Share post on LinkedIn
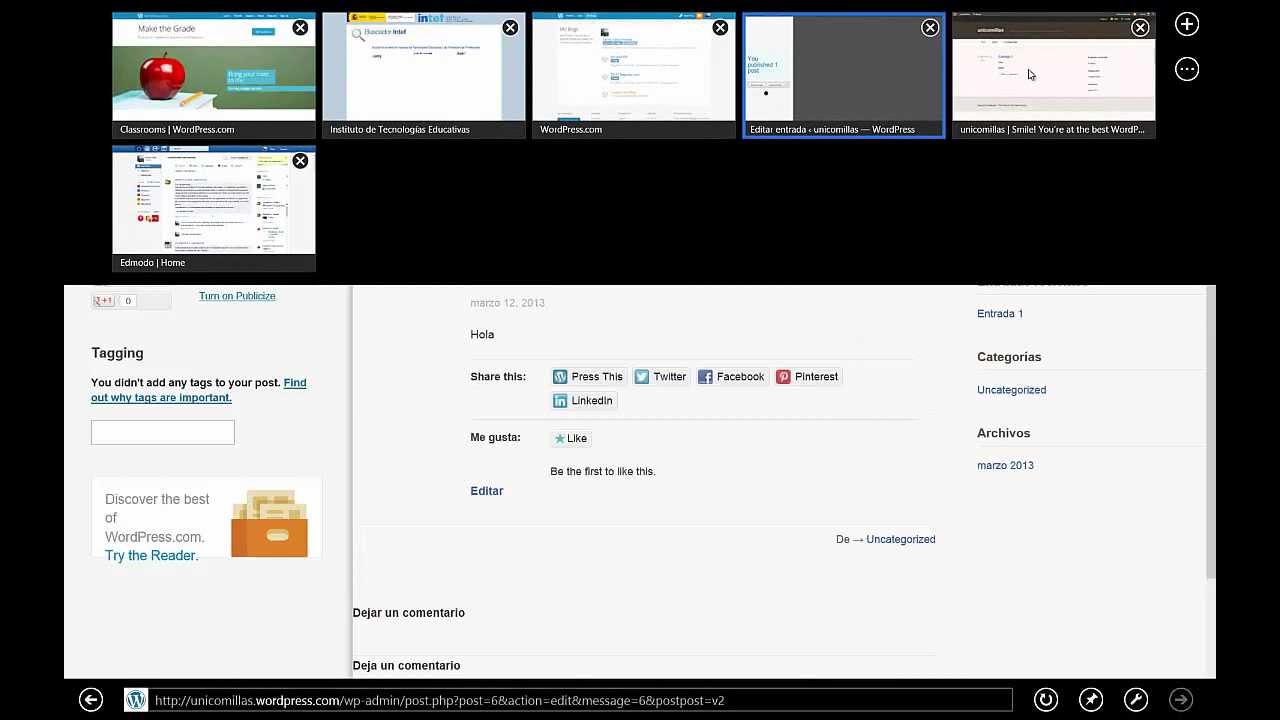Viewport: 1280px width, 720px height. (583, 401)
